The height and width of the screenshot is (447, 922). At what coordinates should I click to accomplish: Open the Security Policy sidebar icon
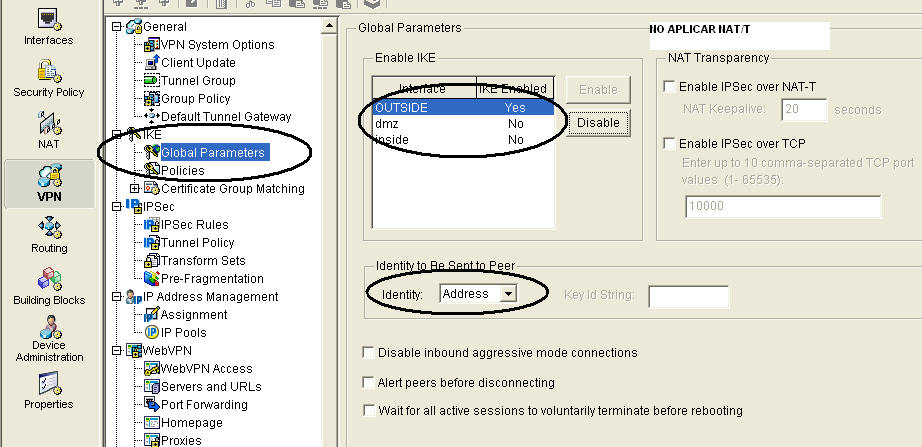pyautogui.click(x=48, y=73)
